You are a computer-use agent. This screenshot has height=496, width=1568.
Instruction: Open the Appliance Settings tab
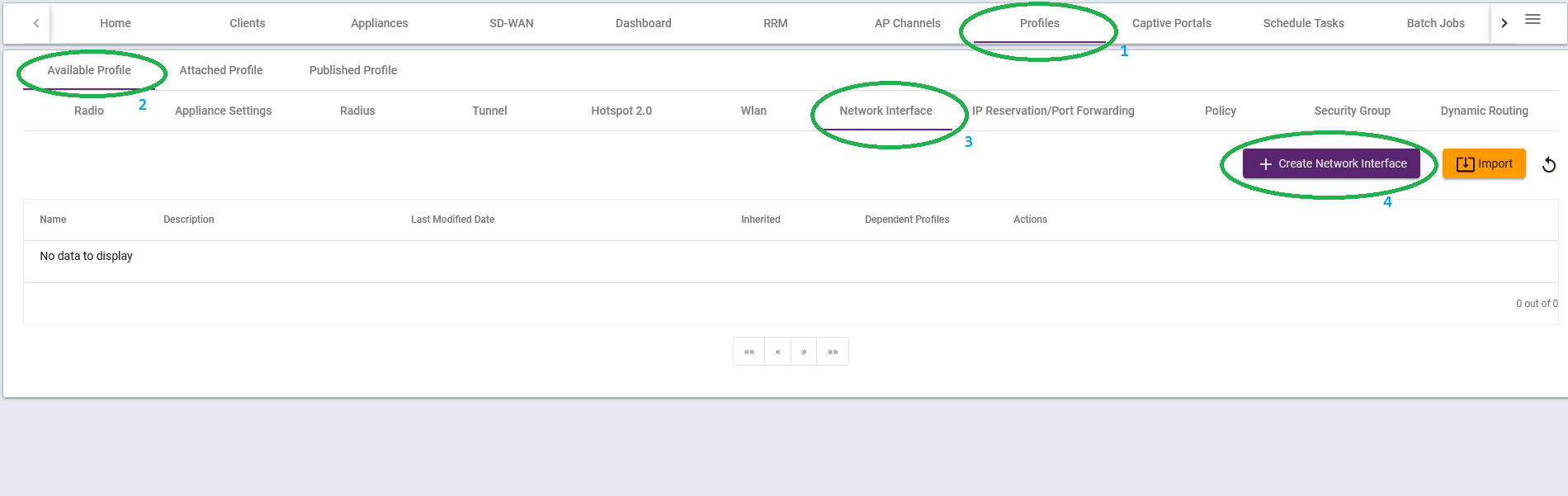pyautogui.click(x=223, y=111)
